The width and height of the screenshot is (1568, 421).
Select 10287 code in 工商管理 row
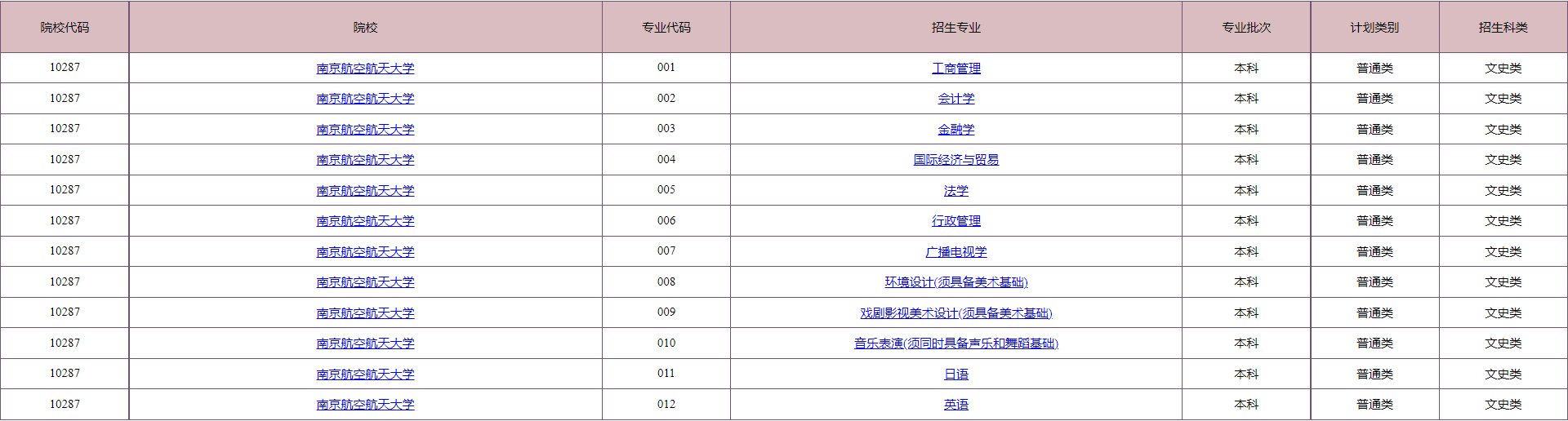(65, 68)
